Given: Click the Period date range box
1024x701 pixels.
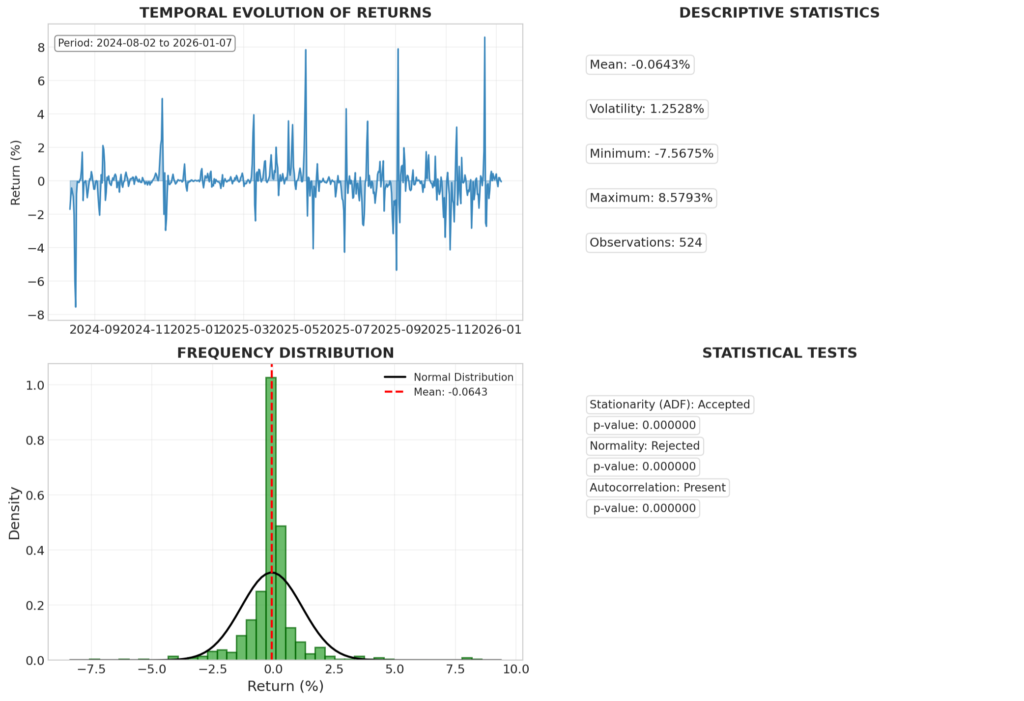Looking at the screenshot, I should point(145,45).
